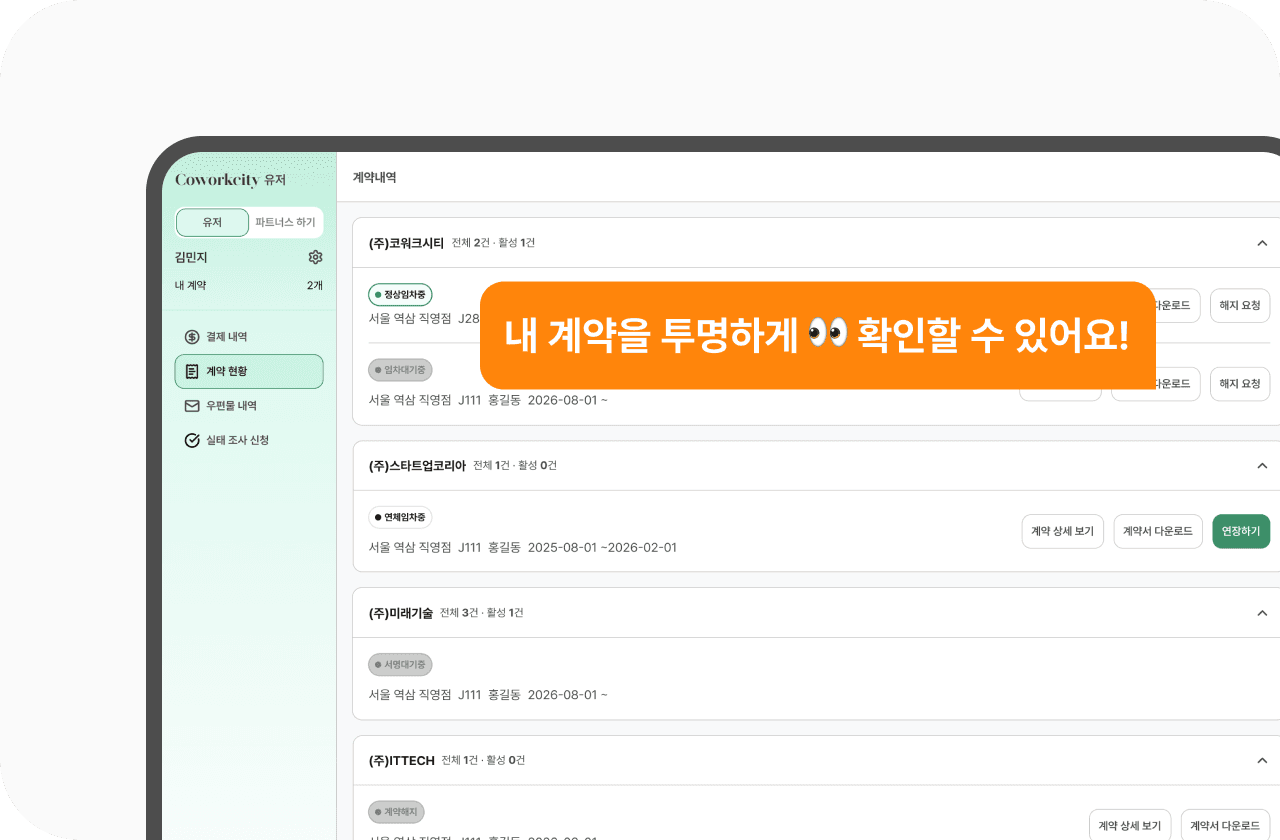
Task: Click the 서명대기중 status indicator
Action: 400,664
